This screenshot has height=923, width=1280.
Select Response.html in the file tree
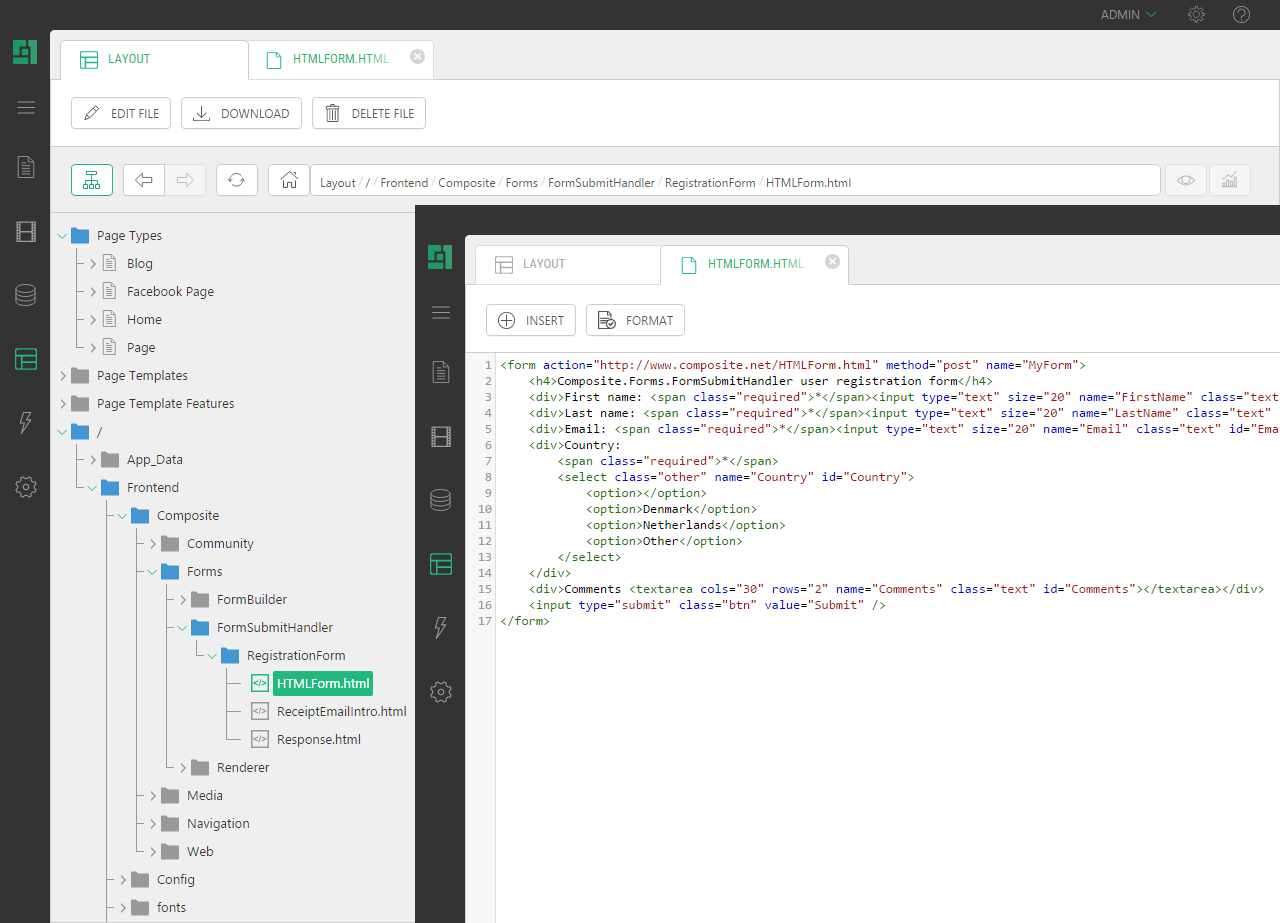point(318,740)
